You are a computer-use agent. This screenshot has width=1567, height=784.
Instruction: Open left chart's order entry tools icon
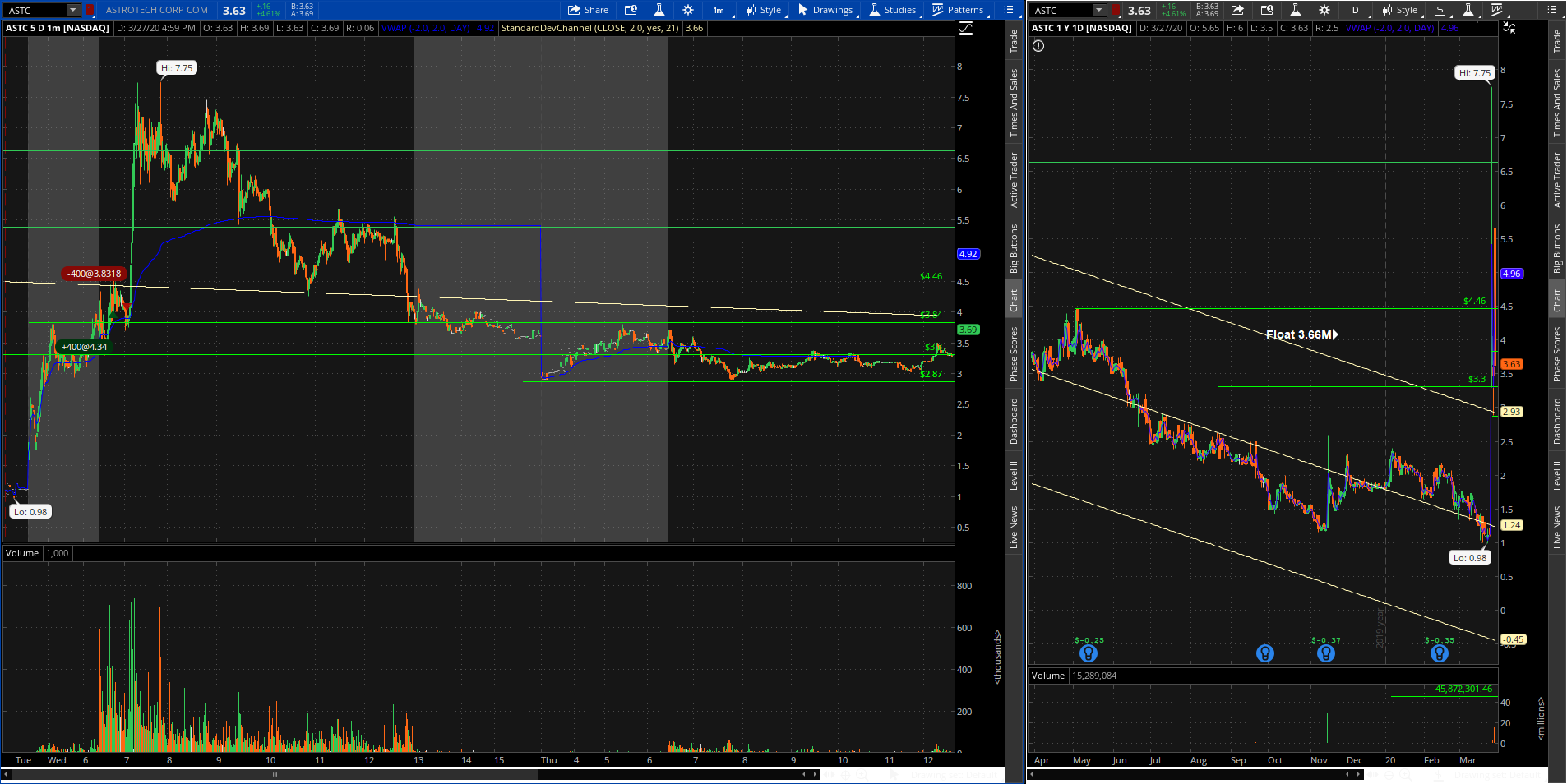(x=631, y=10)
